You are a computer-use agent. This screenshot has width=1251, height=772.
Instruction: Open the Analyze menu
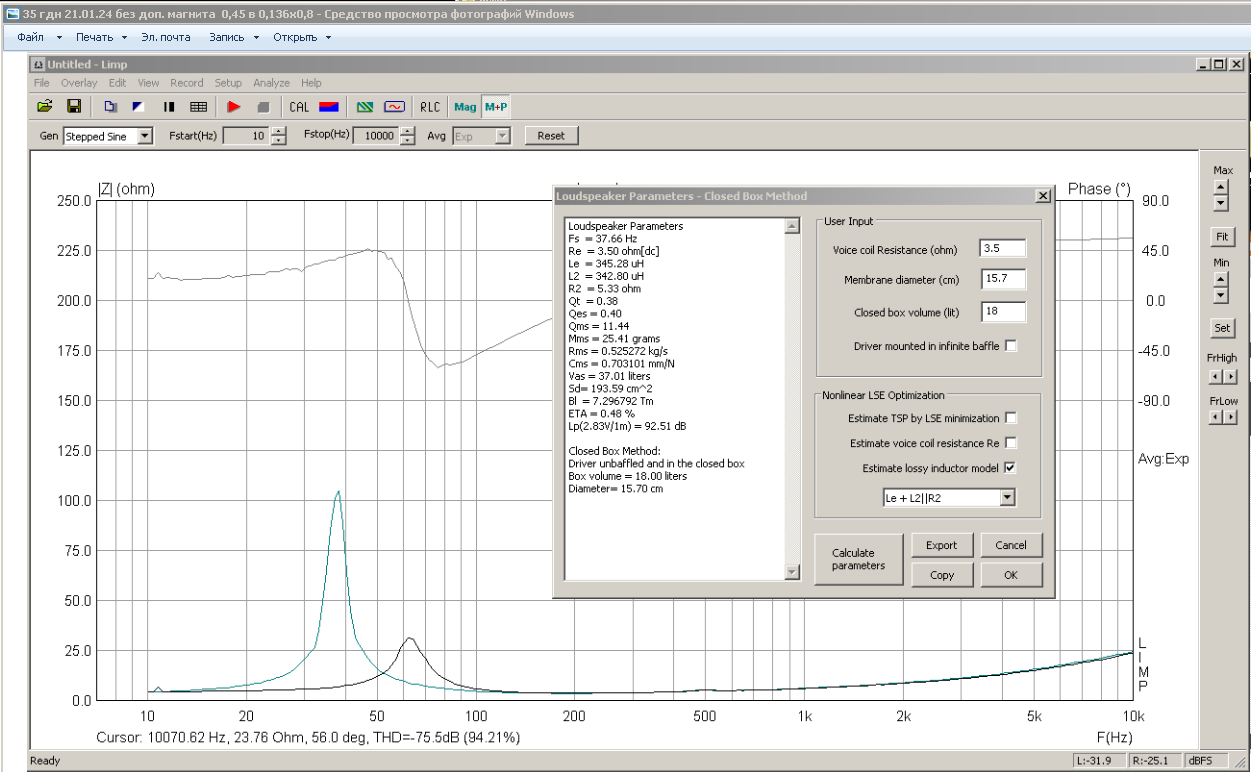(271, 83)
